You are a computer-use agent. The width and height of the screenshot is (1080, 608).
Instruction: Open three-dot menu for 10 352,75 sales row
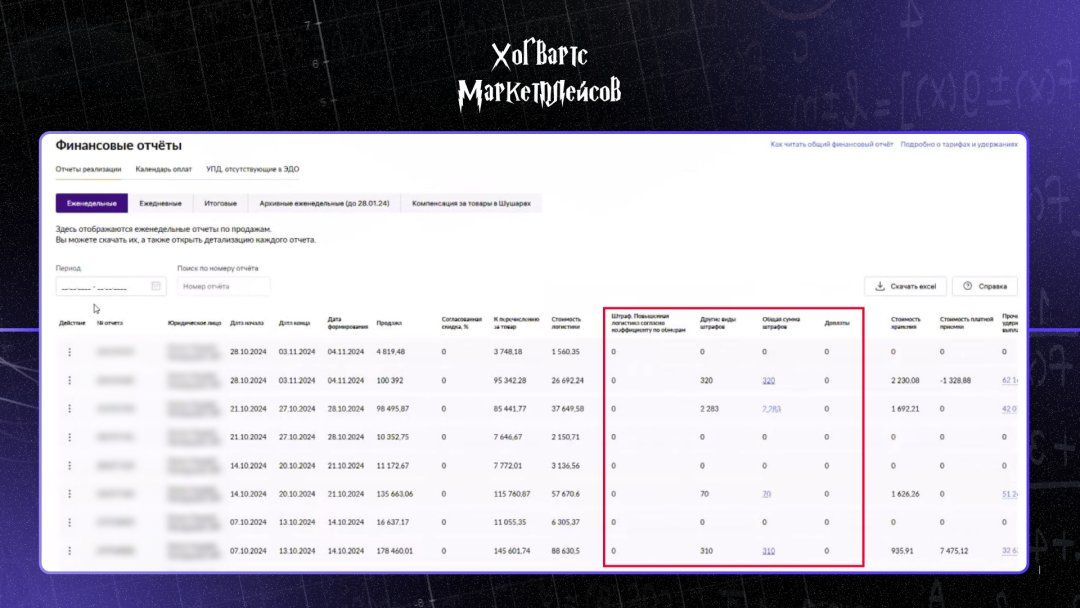click(x=69, y=437)
